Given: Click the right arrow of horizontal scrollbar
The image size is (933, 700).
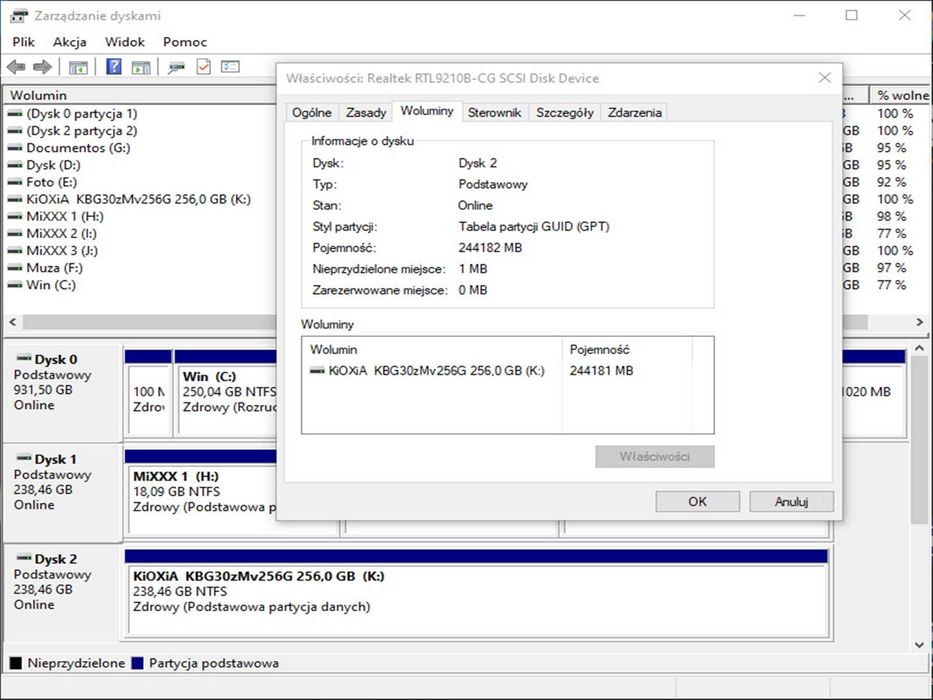Looking at the screenshot, I should click(919, 322).
